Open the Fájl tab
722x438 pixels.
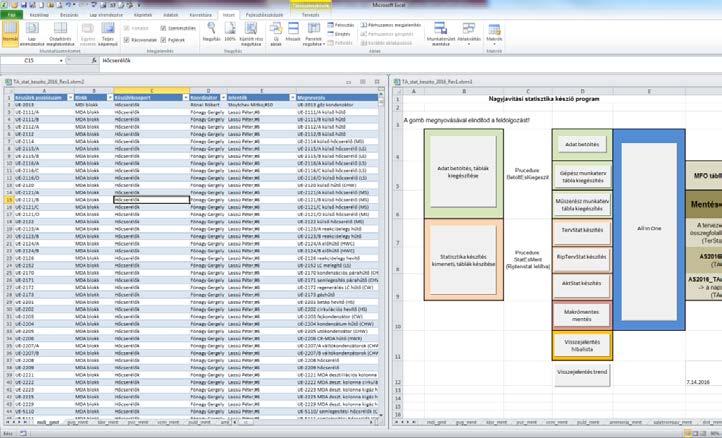pos(11,15)
